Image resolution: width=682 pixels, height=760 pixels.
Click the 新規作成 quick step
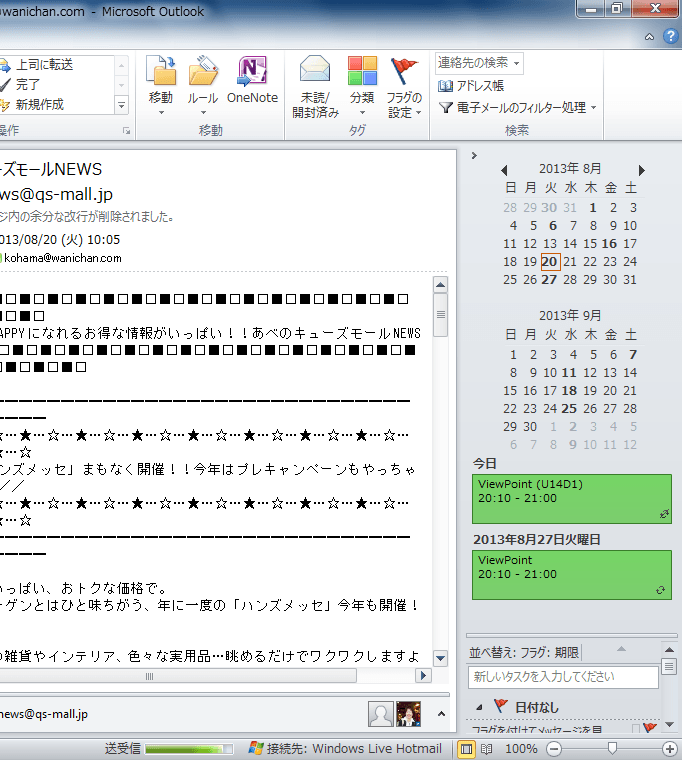pos(32,104)
